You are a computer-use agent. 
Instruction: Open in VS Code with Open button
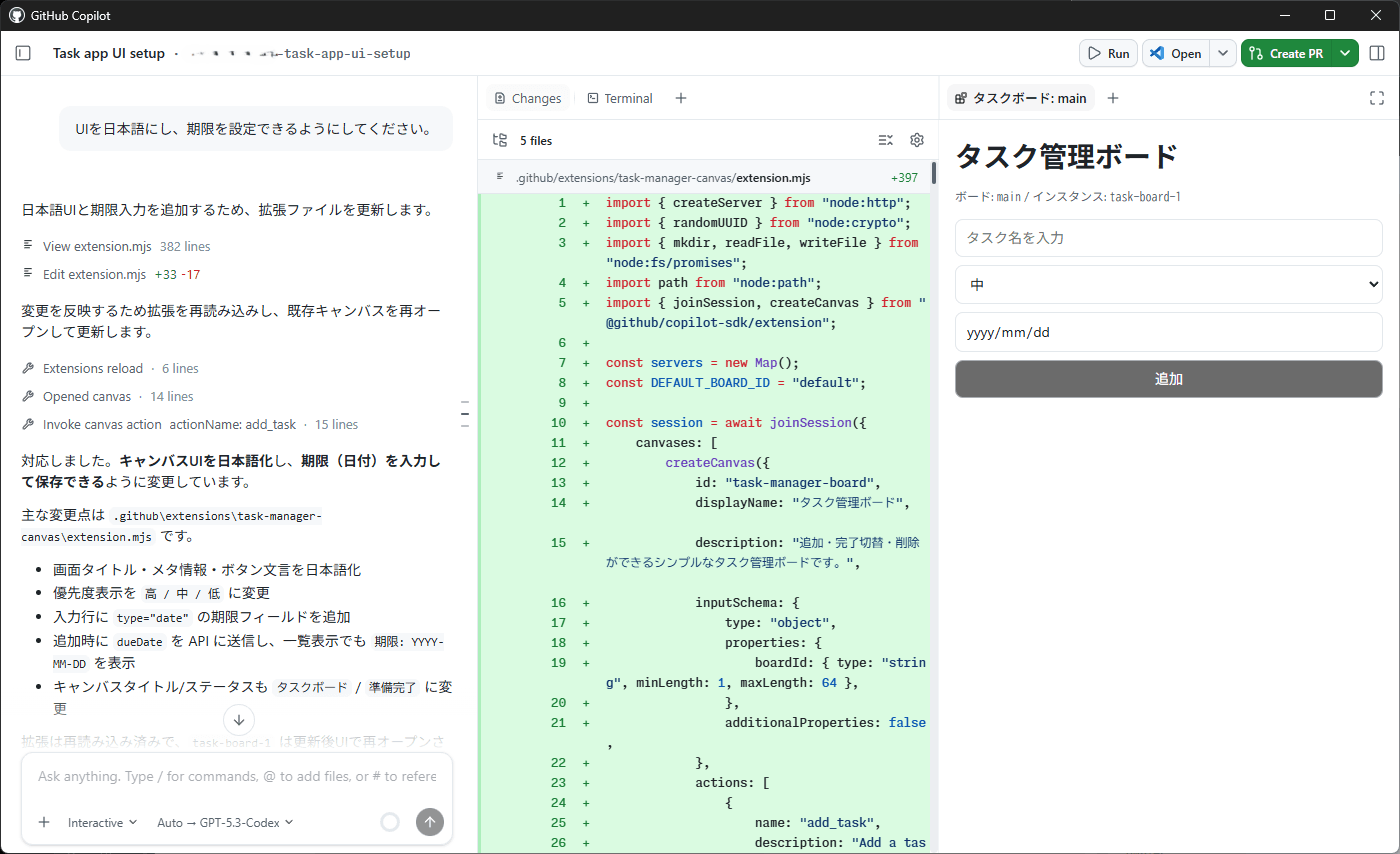pos(1176,53)
